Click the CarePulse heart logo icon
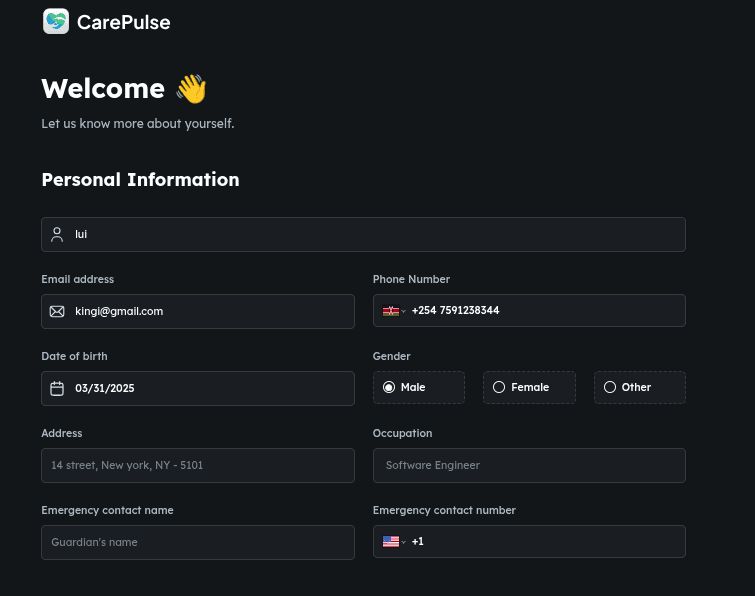The height and width of the screenshot is (596, 755). pyautogui.click(x=56, y=21)
